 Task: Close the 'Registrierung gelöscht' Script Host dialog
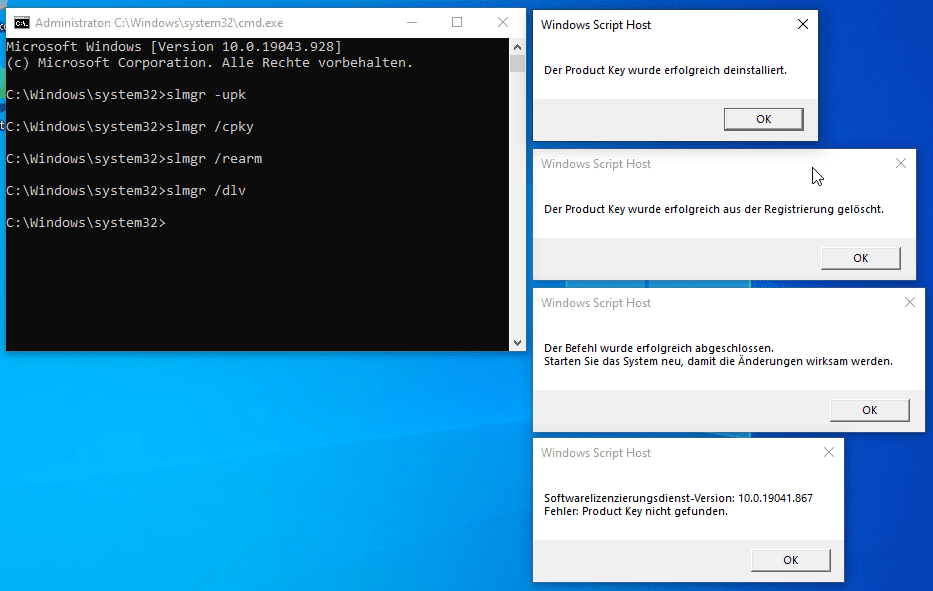pyautogui.click(x=901, y=164)
